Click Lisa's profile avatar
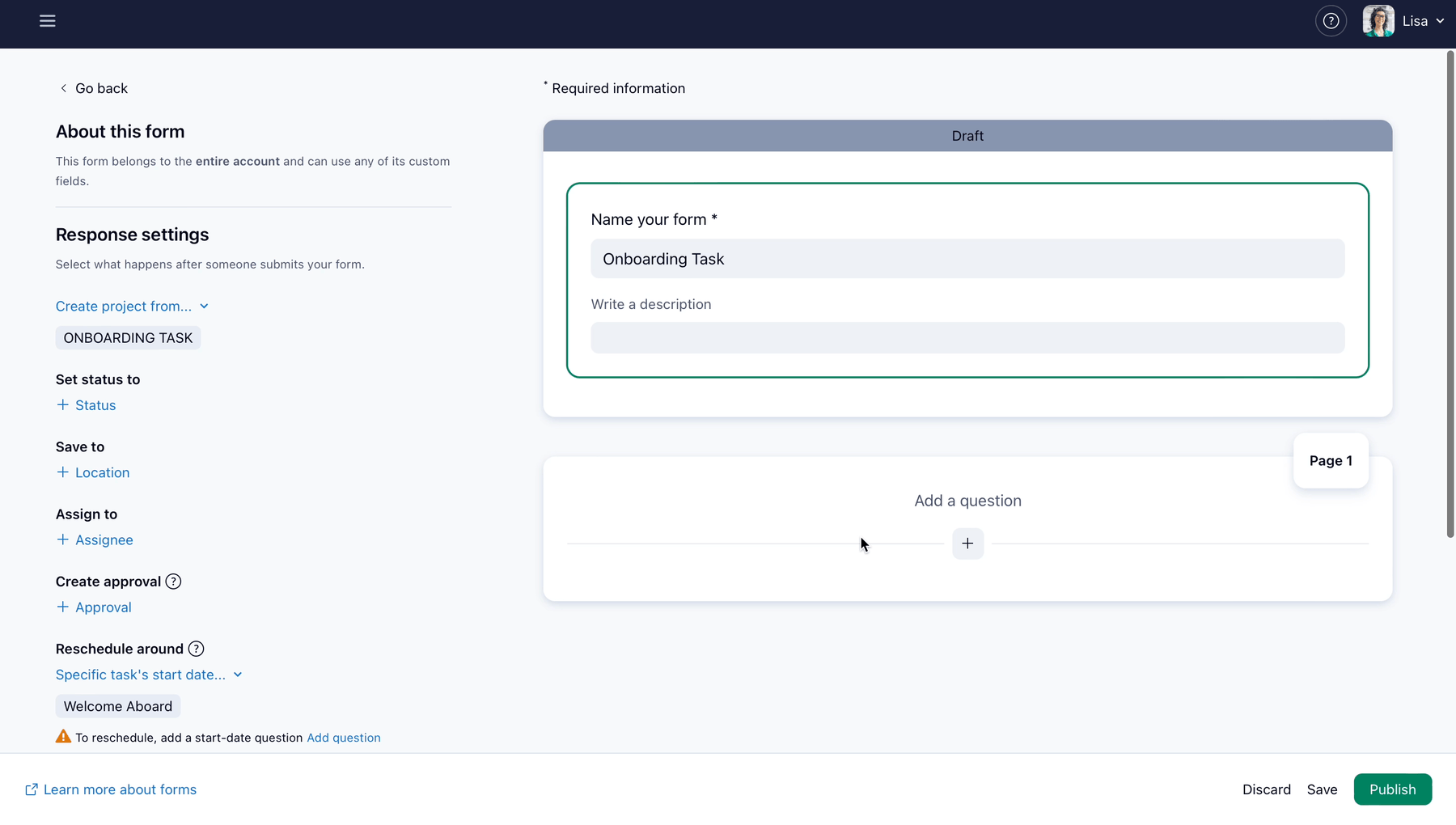 pos(1378,21)
